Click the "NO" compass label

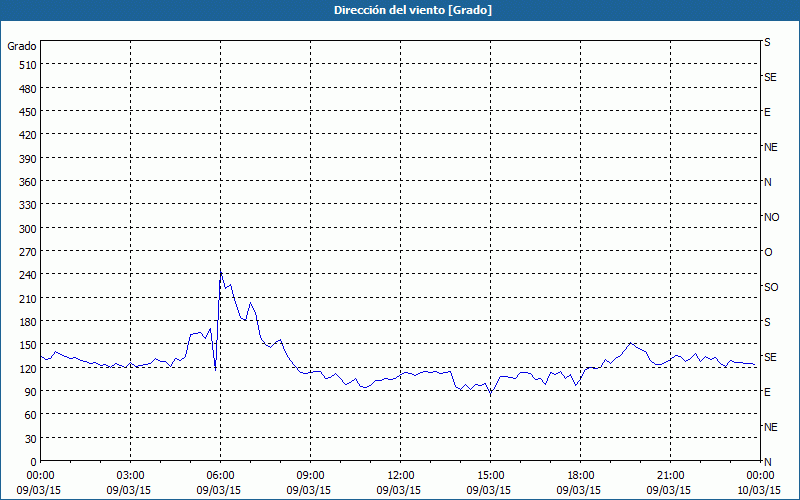point(772,217)
